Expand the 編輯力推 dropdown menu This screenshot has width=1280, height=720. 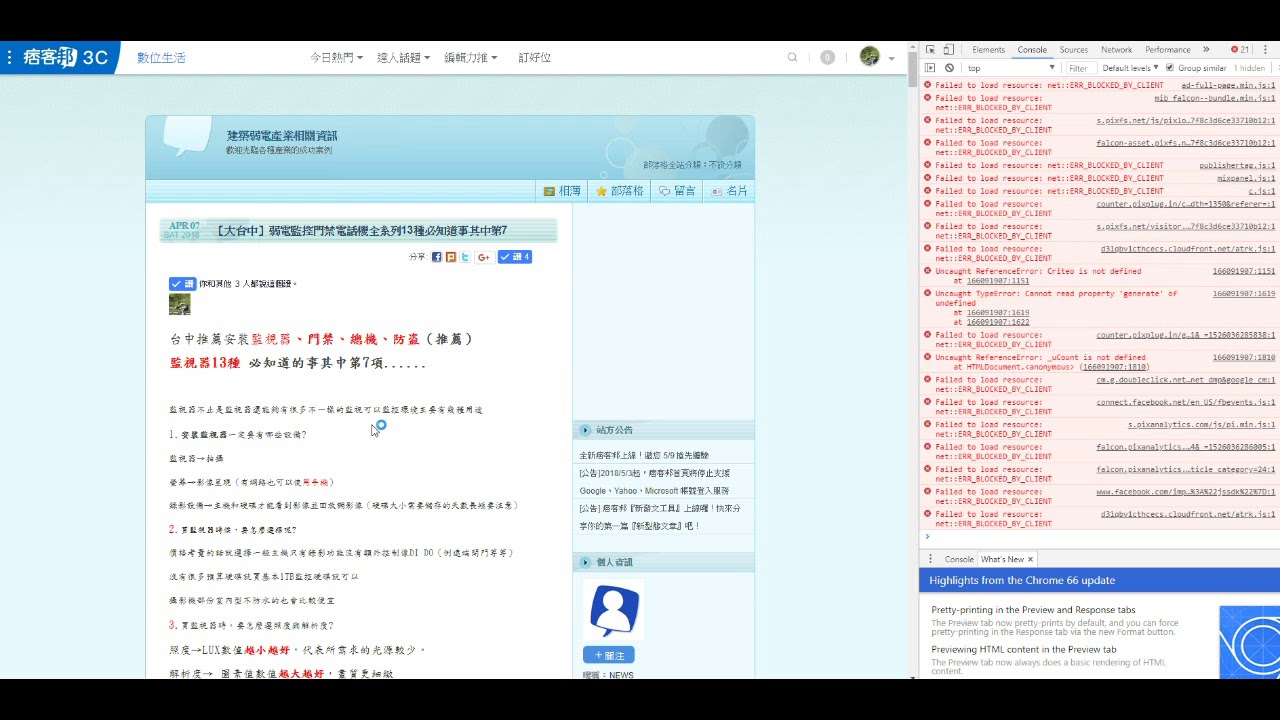click(470, 58)
